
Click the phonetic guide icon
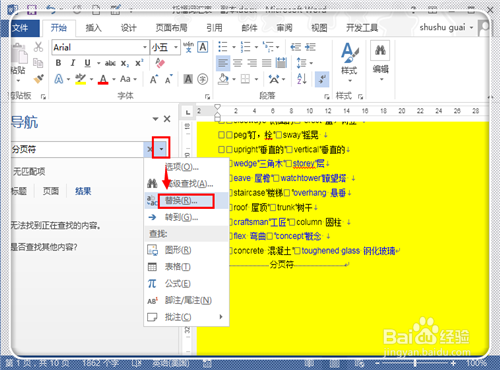pyautogui.click(x=188, y=47)
